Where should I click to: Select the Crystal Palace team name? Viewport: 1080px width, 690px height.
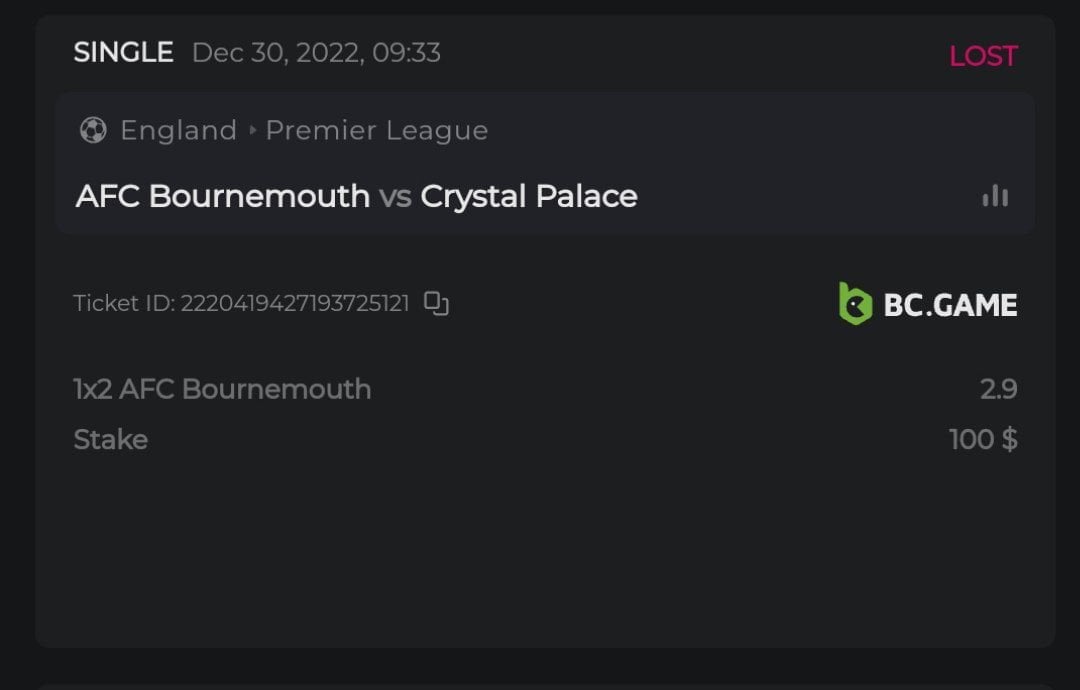coord(529,196)
